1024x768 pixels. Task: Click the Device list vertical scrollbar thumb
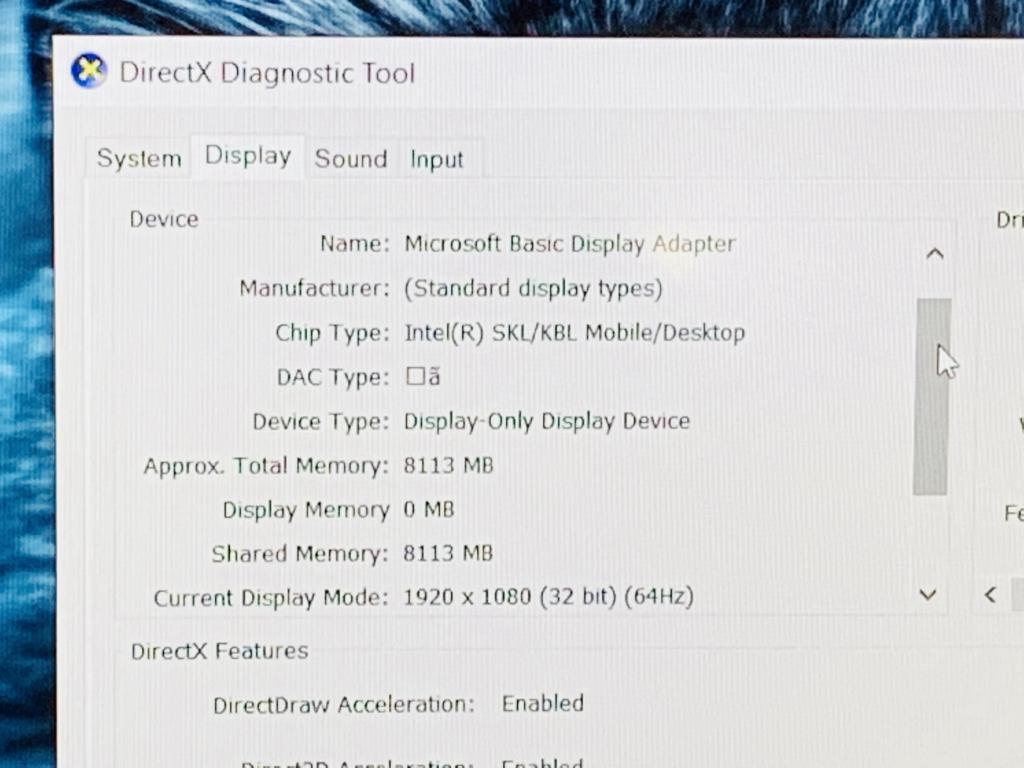(931, 396)
